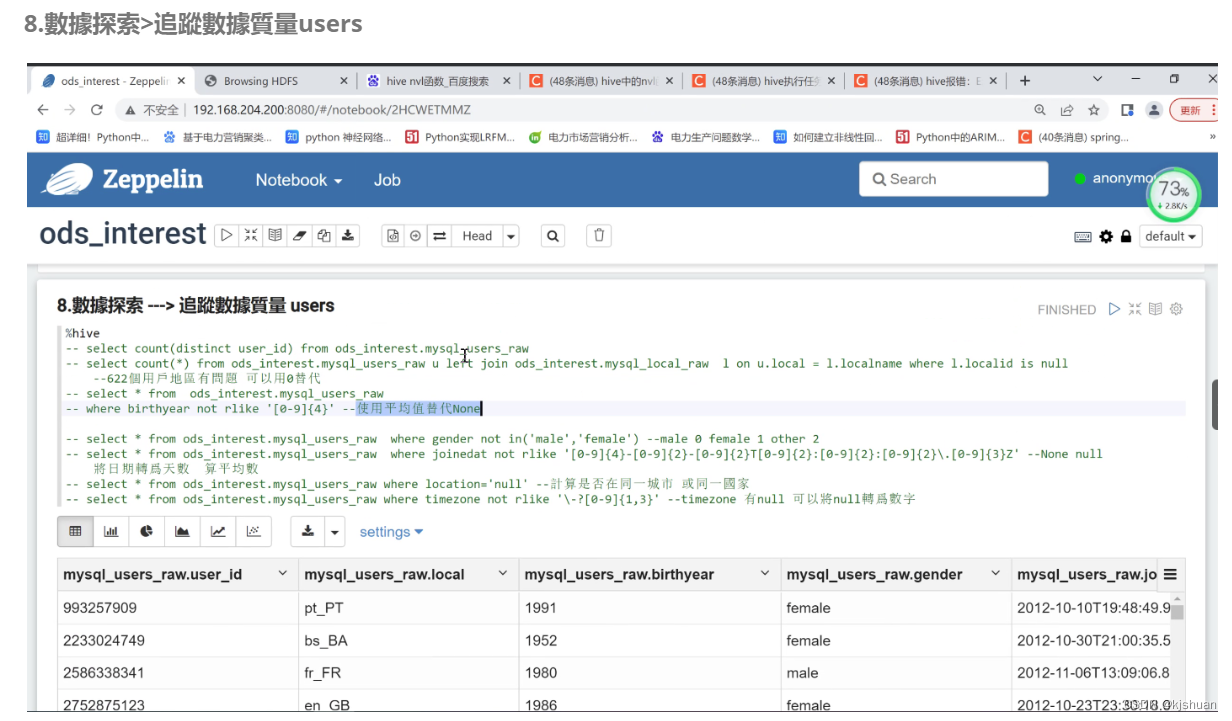Focus the Zeppelin Search field
Image resolution: width=1232 pixels, height=721 pixels.
pyautogui.click(x=953, y=179)
